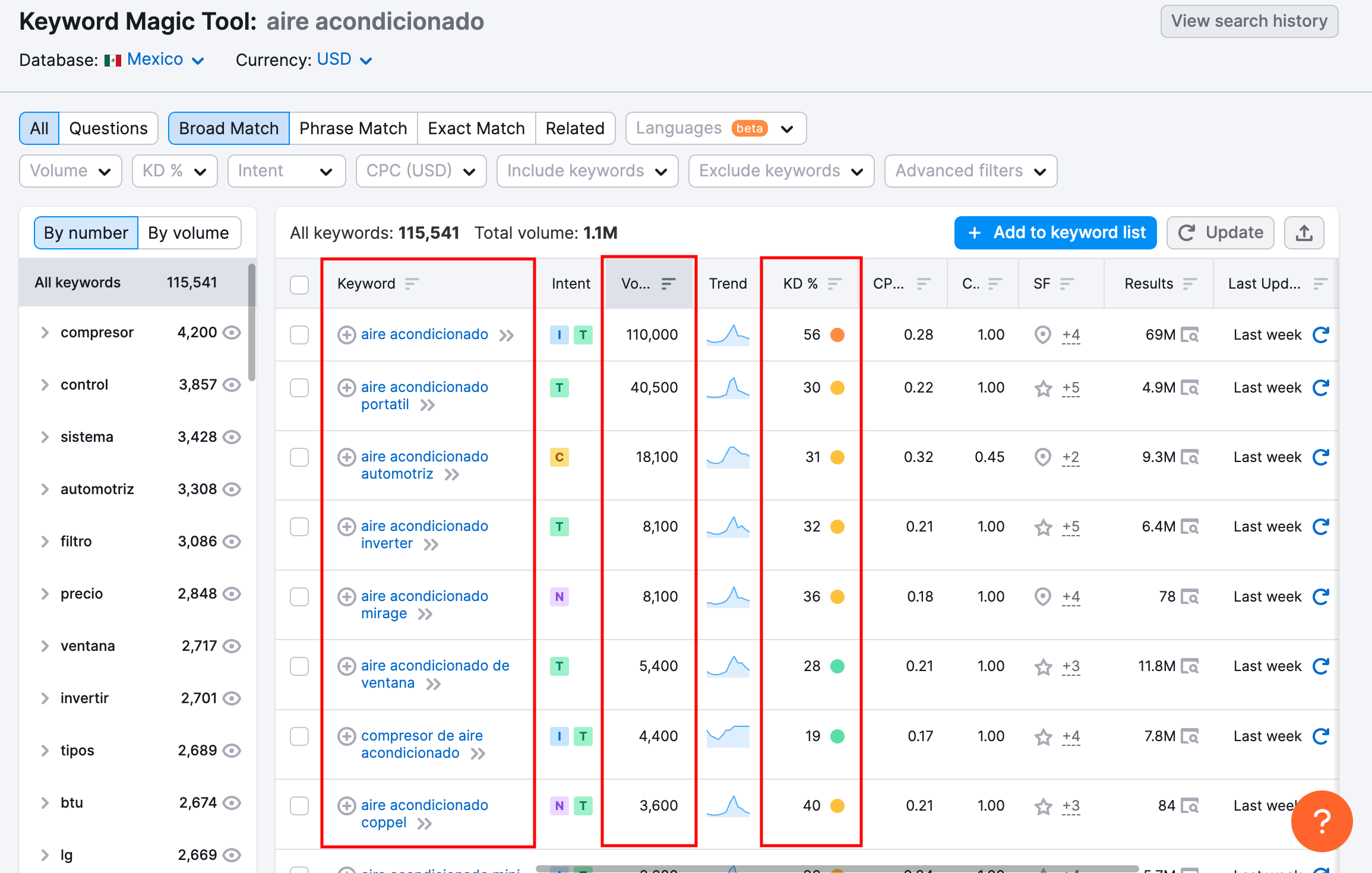1372x873 pixels.
Task: Sort by the Results column sort icon
Action: (x=1190, y=284)
